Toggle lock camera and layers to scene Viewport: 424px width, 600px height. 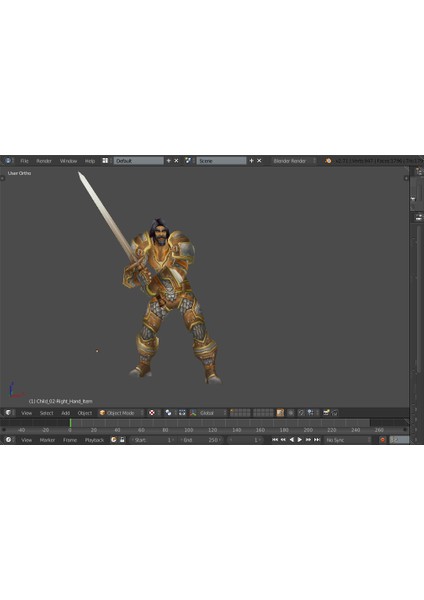pos(280,413)
